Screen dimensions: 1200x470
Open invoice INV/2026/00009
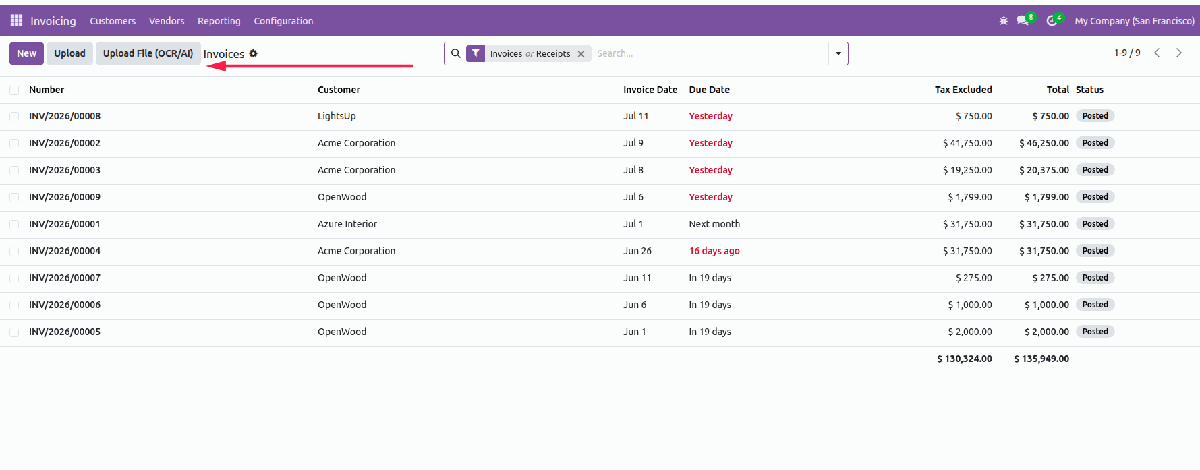tap(65, 197)
